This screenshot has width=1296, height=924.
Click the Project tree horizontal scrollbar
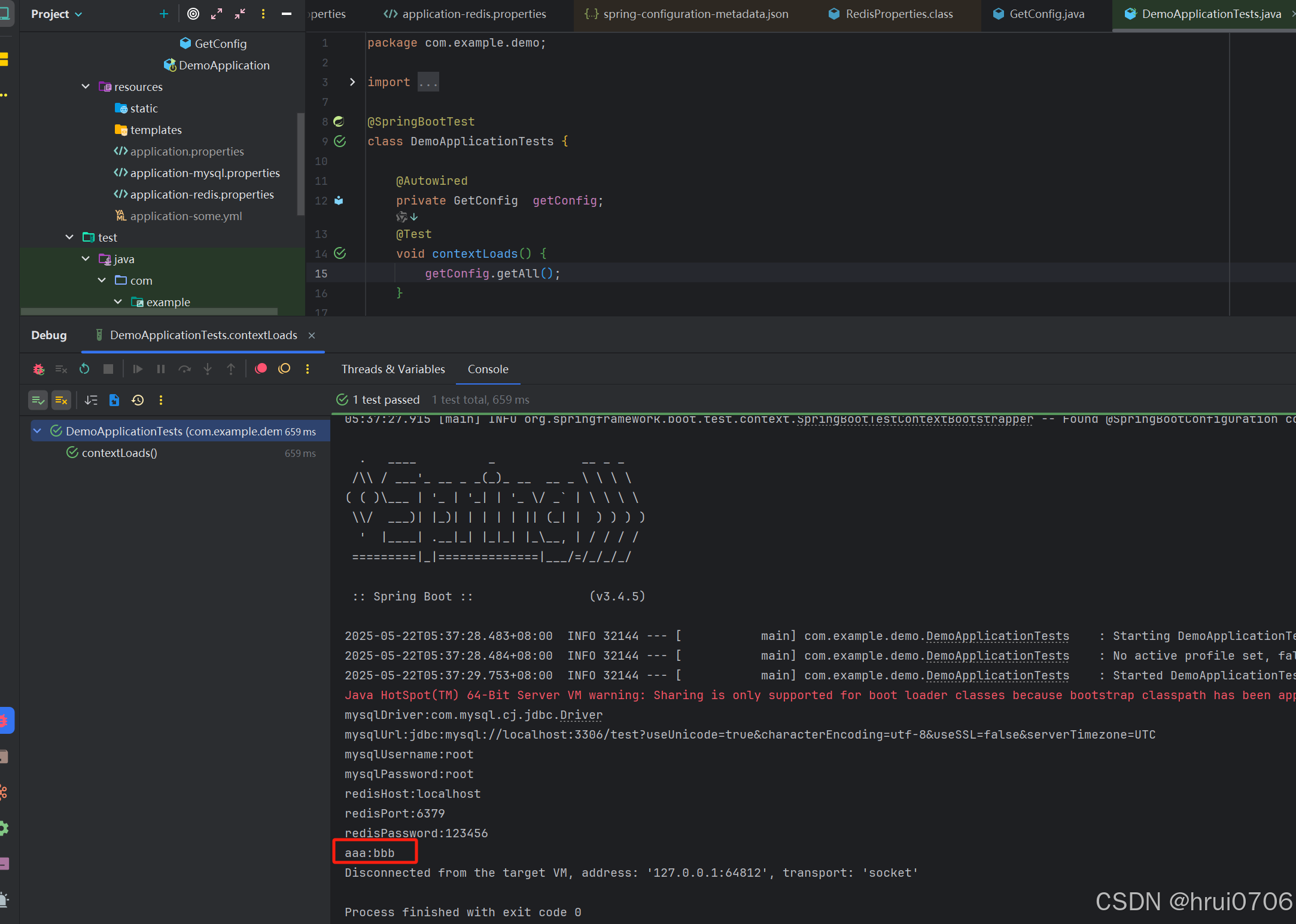click(150, 312)
